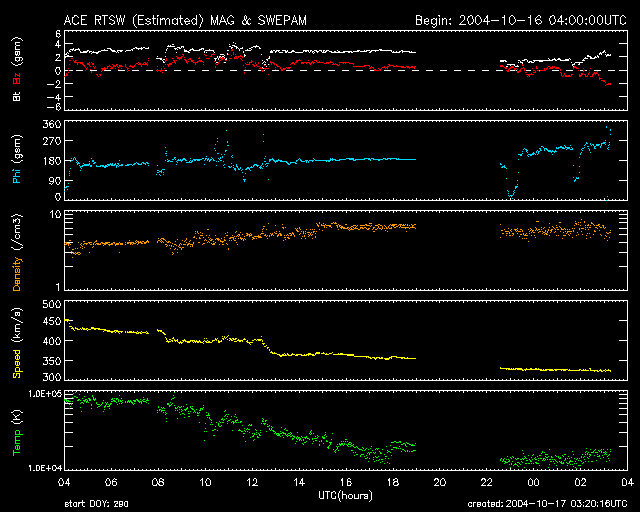The image size is (640, 512).
Task: Select the "350" tick on the Speed axis
Action: tap(52, 361)
